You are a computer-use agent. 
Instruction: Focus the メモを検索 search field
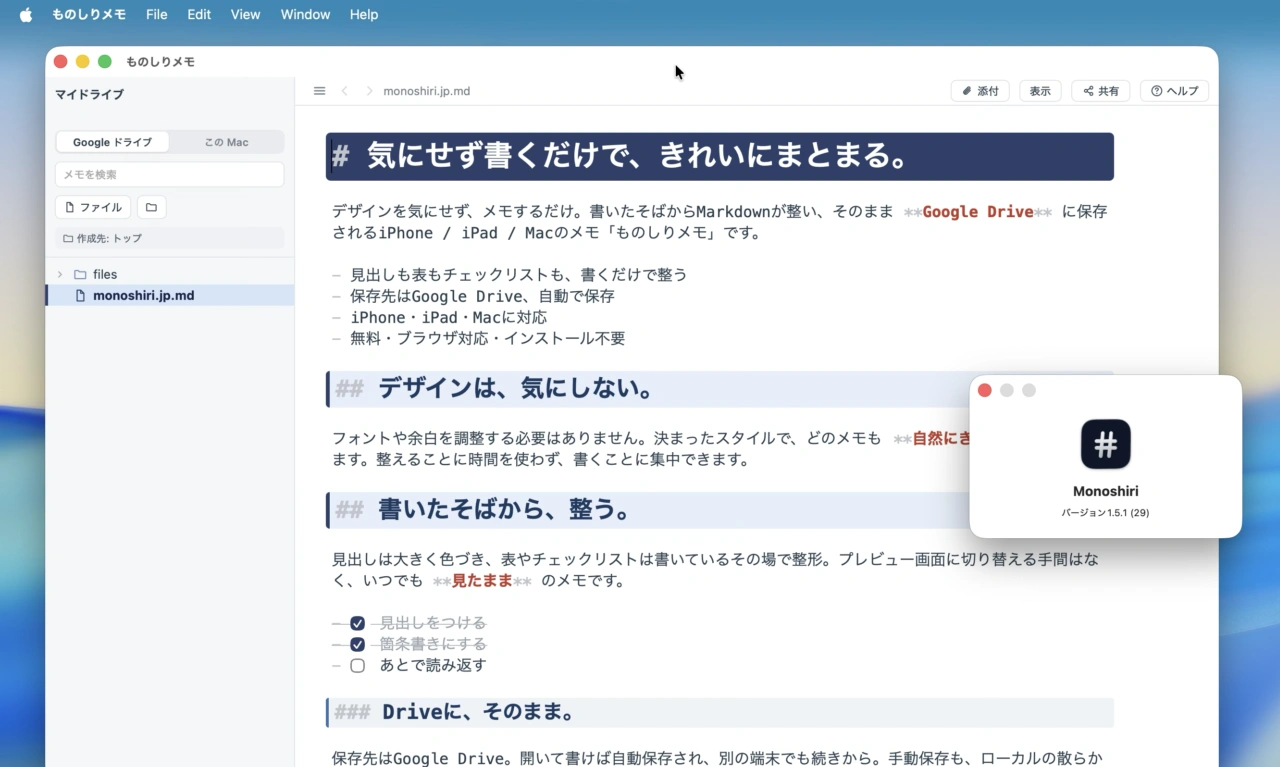point(170,174)
